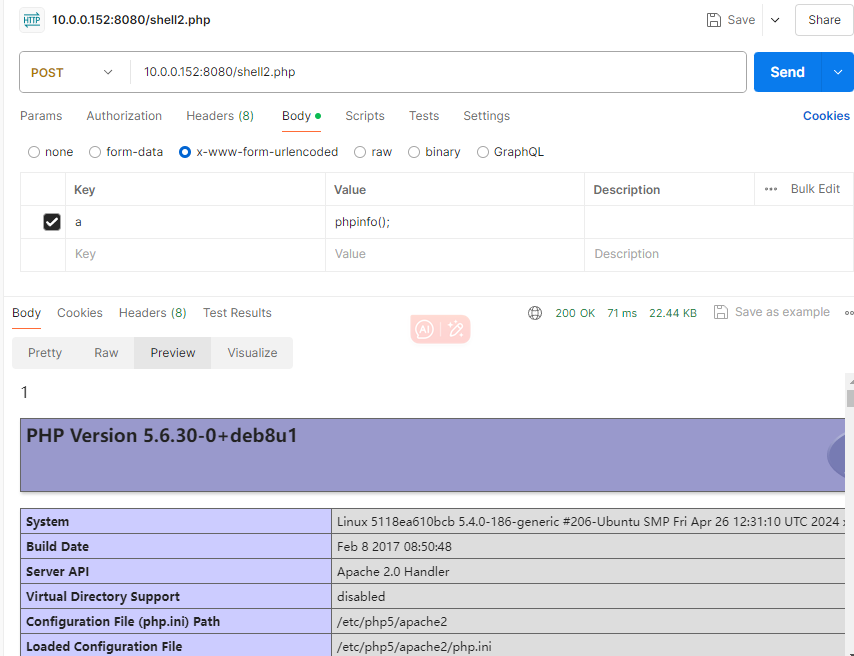Click the Share button
The image size is (854, 656).
click(824, 20)
